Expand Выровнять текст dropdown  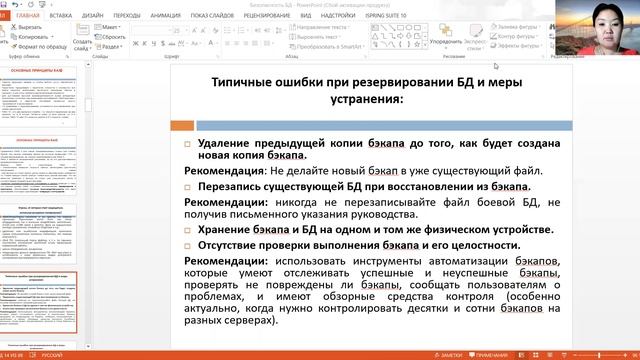pos(316,37)
